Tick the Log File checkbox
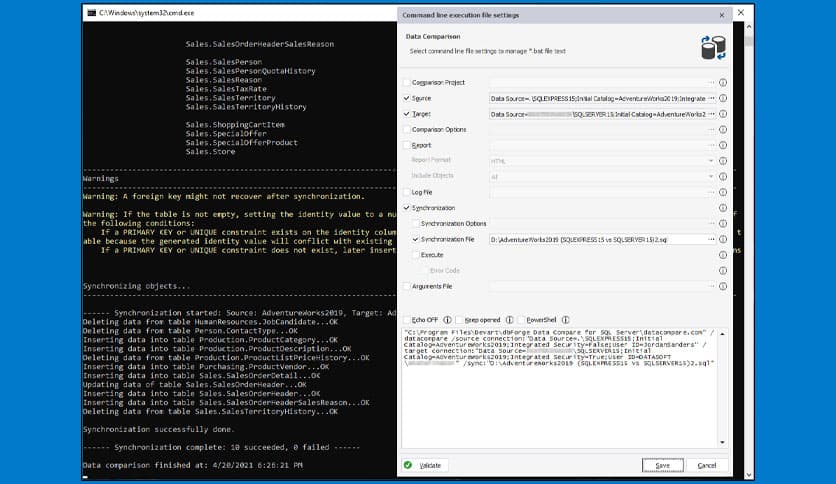 point(407,192)
